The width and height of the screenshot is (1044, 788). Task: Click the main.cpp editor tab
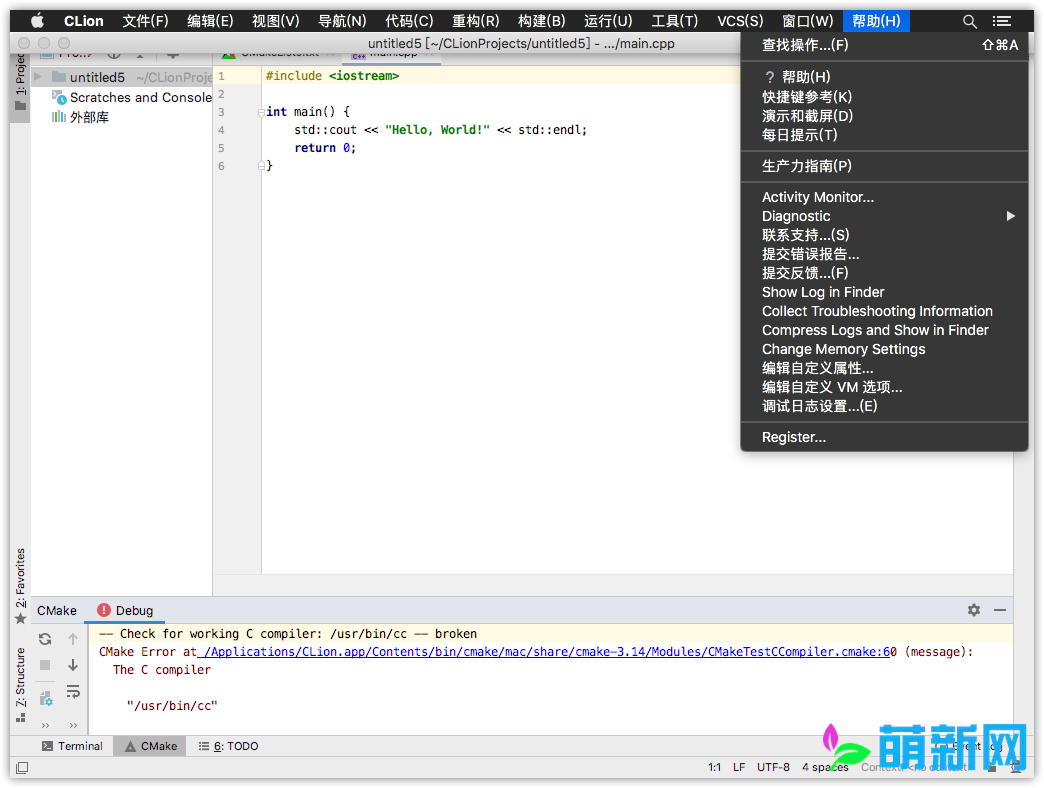(x=395, y=53)
